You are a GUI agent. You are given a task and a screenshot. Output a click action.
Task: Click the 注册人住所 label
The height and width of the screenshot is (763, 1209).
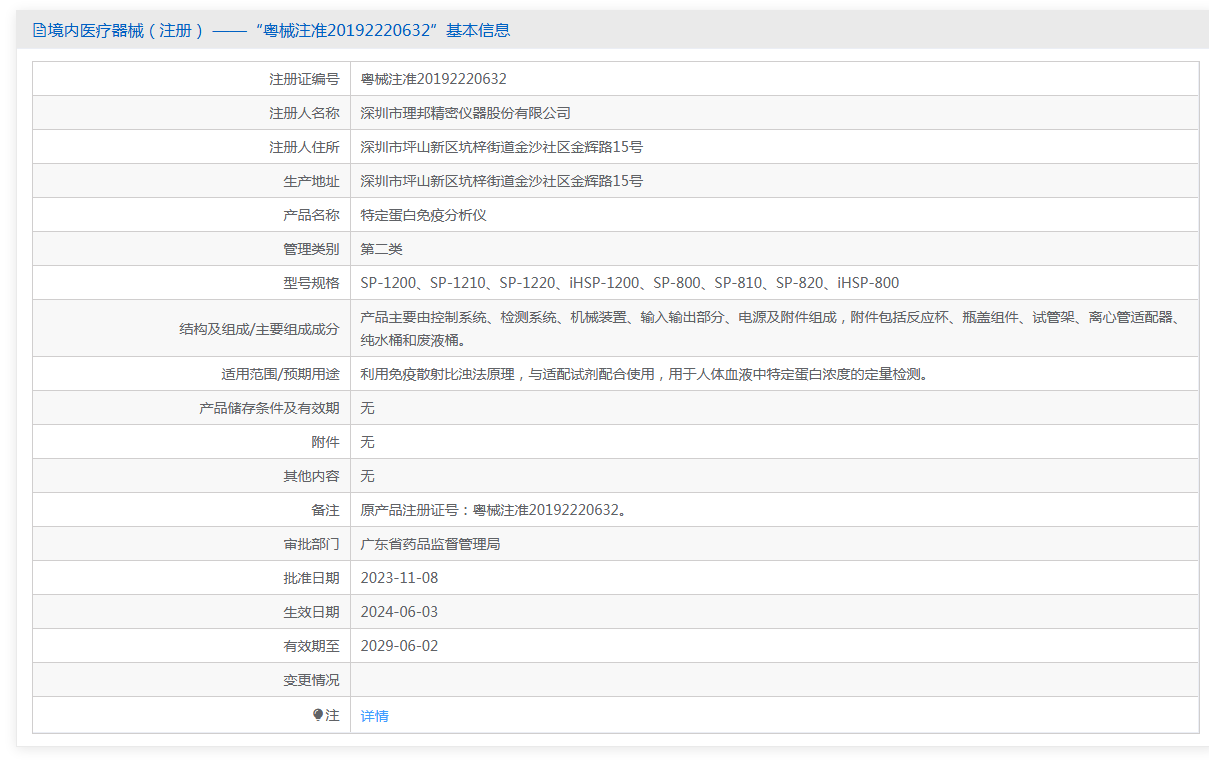[304, 147]
